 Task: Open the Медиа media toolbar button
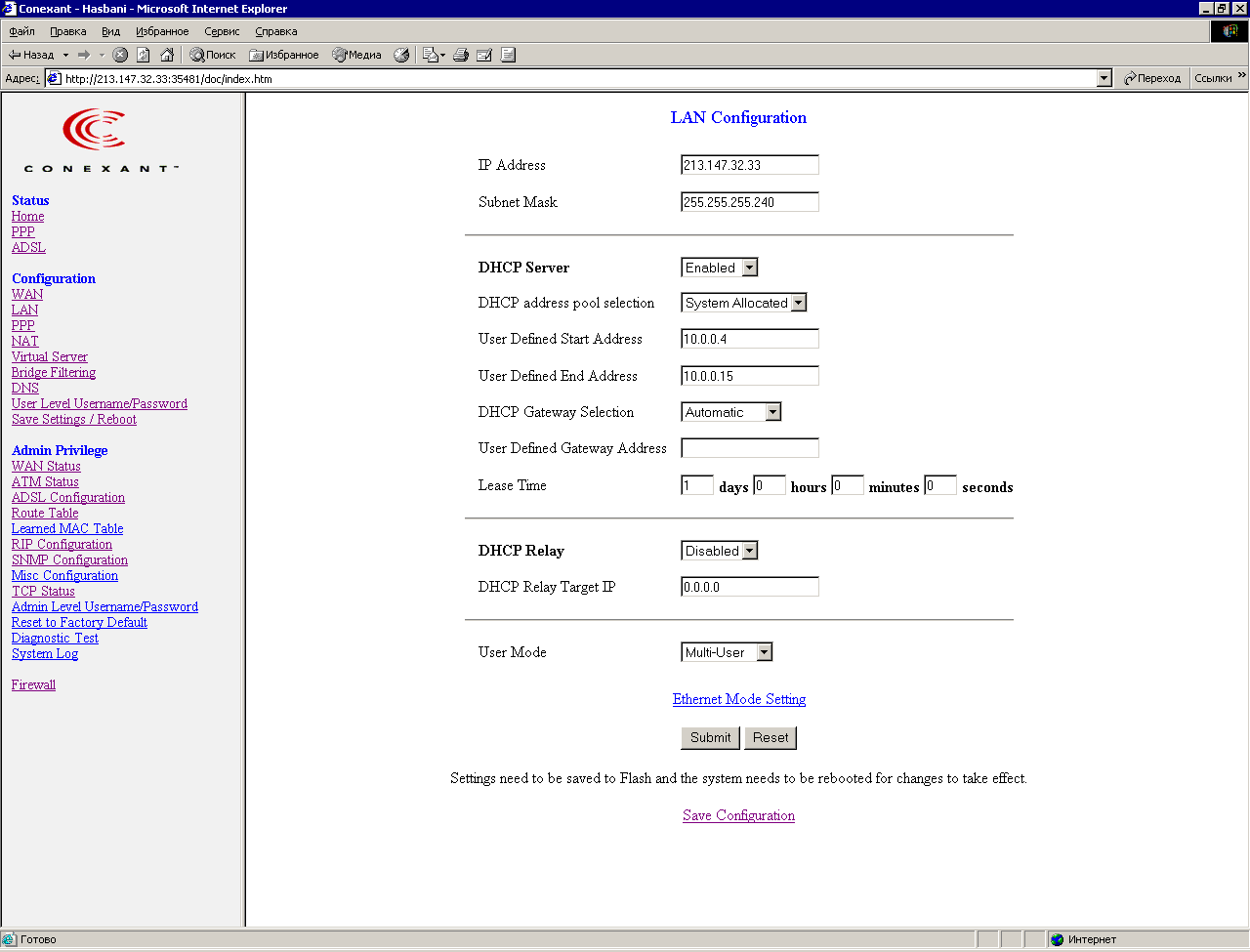click(356, 55)
